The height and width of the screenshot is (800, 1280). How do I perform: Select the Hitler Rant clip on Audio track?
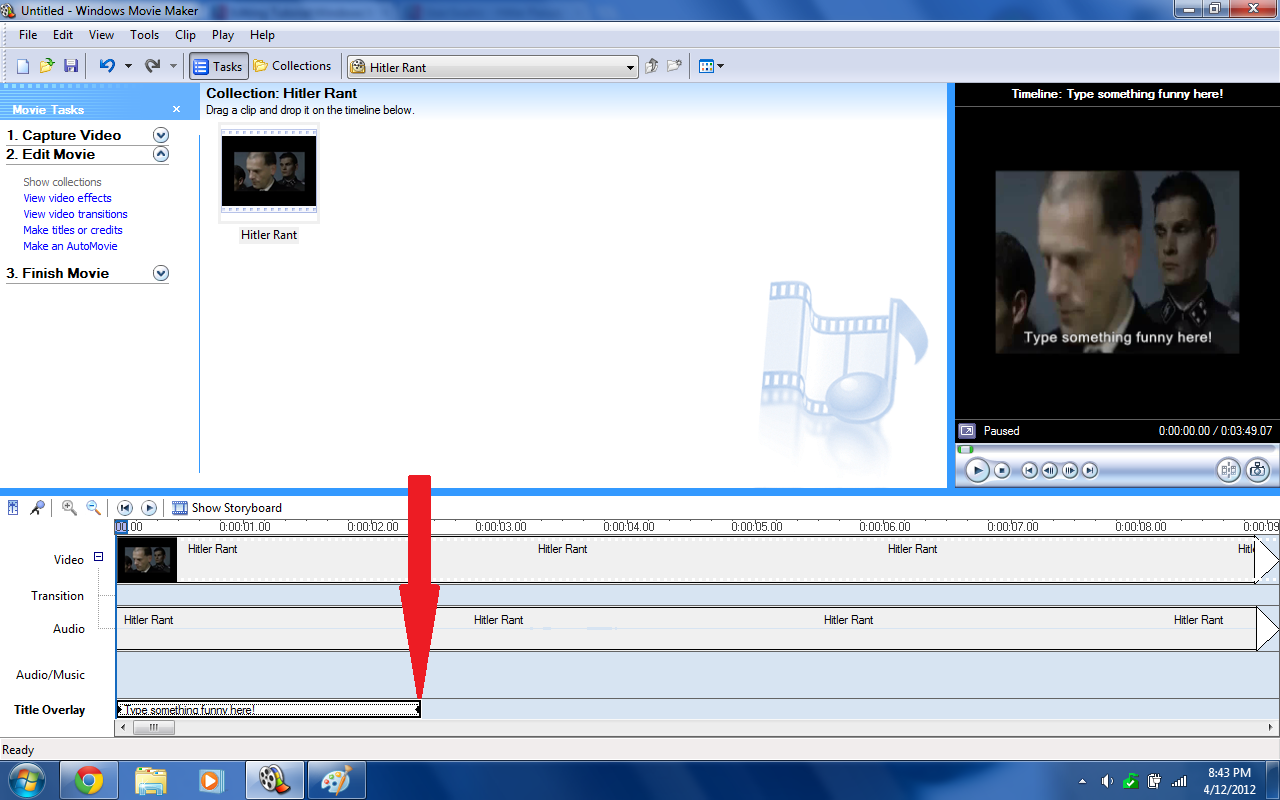(x=686, y=629)
